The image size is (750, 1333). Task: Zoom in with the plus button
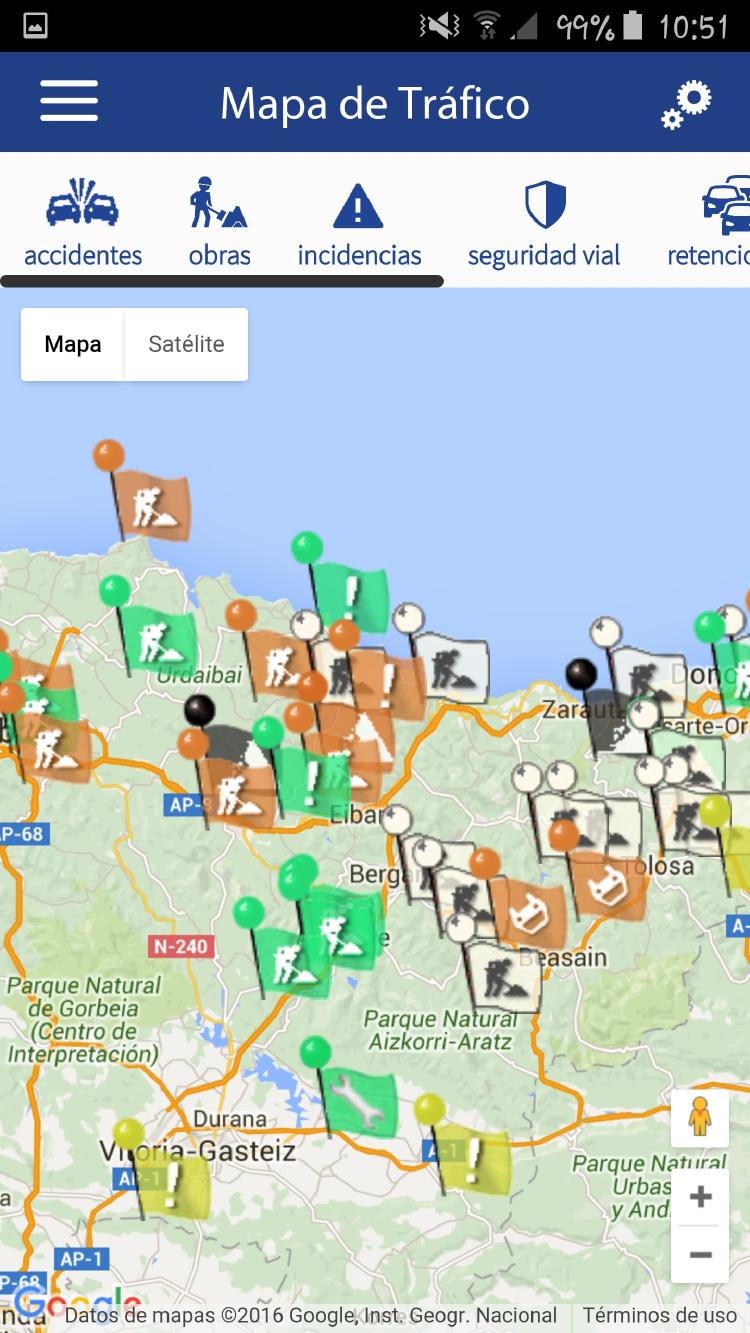pyautogui.click(x=700, y=1197)
